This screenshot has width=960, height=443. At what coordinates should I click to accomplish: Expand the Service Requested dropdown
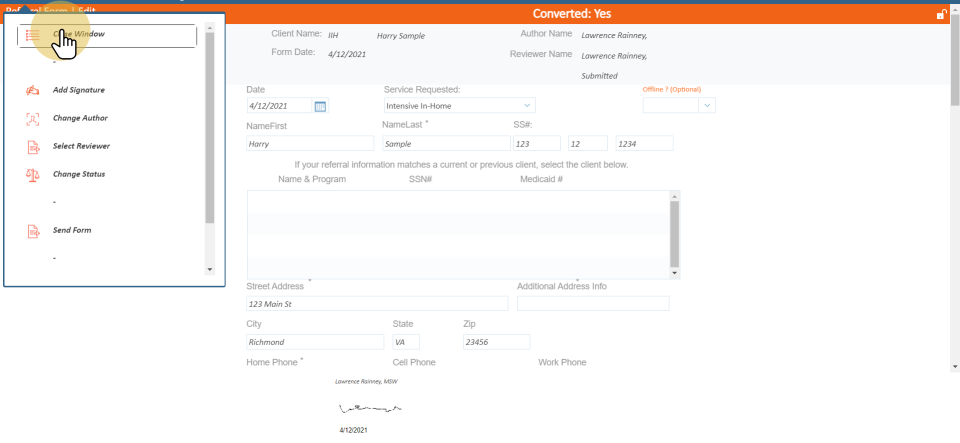(459, 105)
